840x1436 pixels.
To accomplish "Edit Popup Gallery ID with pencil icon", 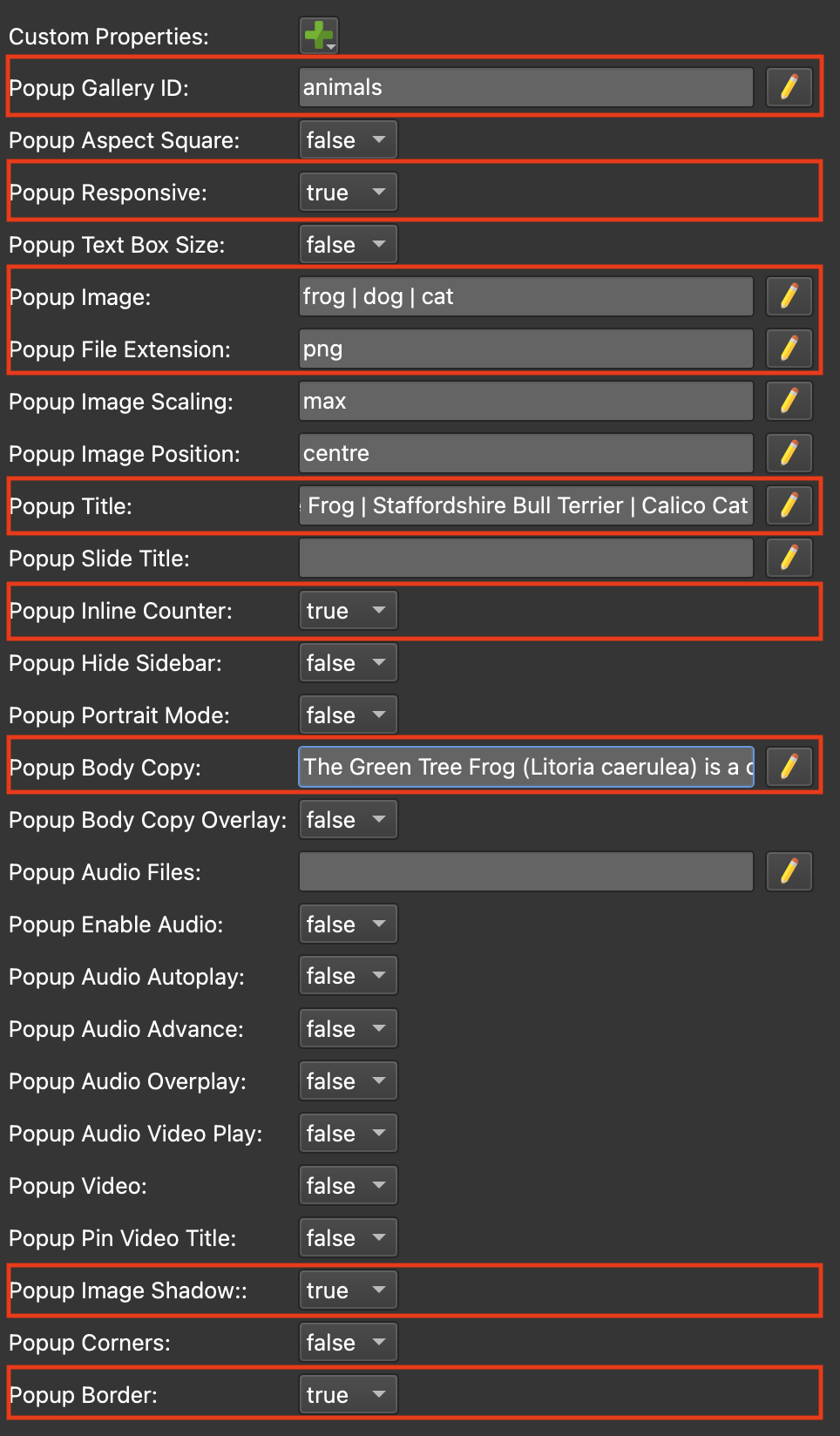I will [789, 87].
